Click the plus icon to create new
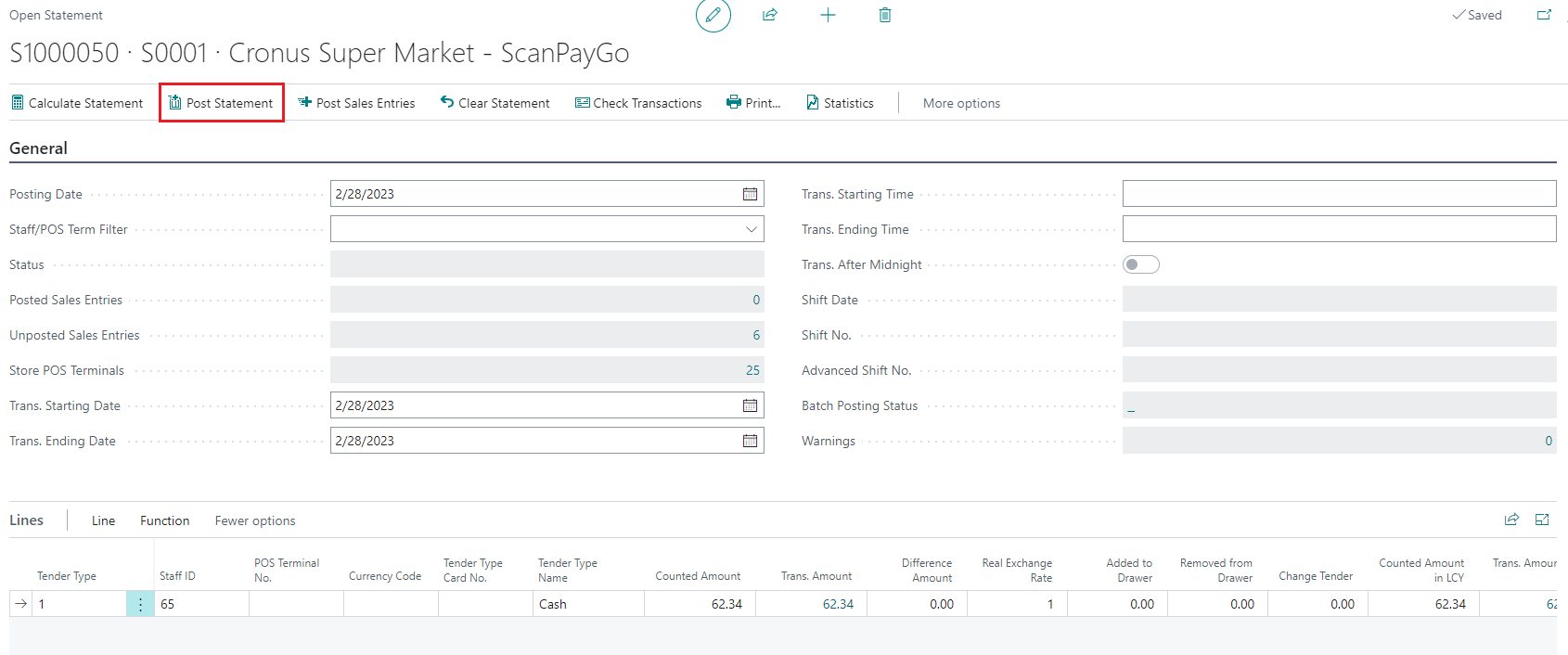The height and width of the screenshot is (655, 1568). (x=828, y=15)
